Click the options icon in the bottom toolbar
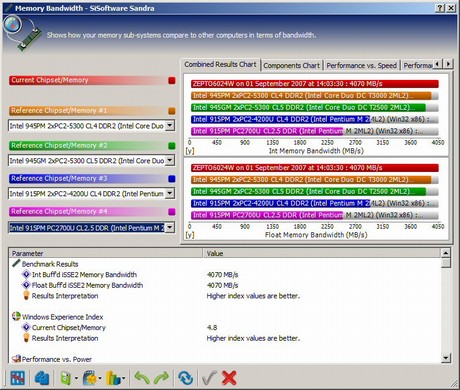 17,378
